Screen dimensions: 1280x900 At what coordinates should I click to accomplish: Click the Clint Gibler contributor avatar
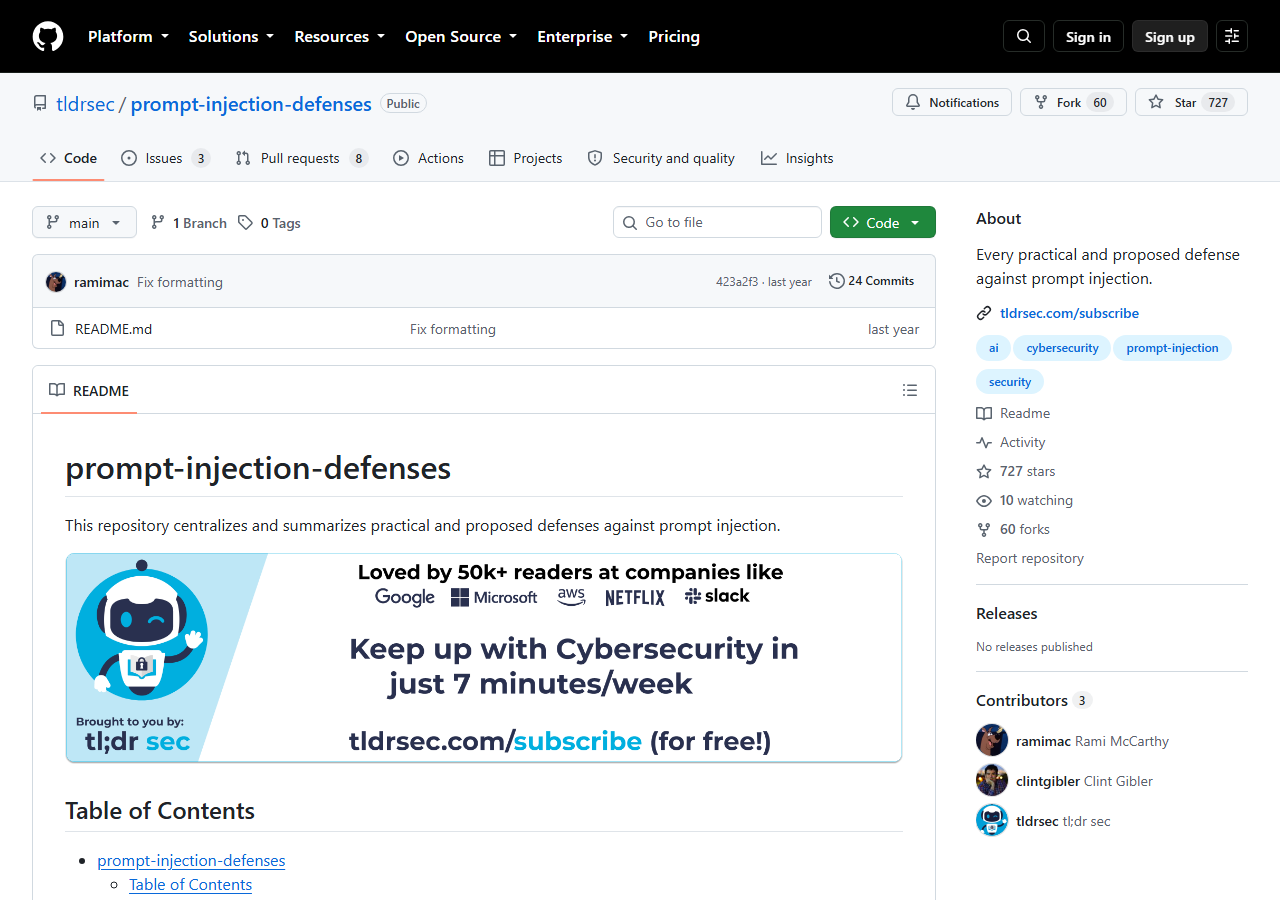click(x=992, y=781)
